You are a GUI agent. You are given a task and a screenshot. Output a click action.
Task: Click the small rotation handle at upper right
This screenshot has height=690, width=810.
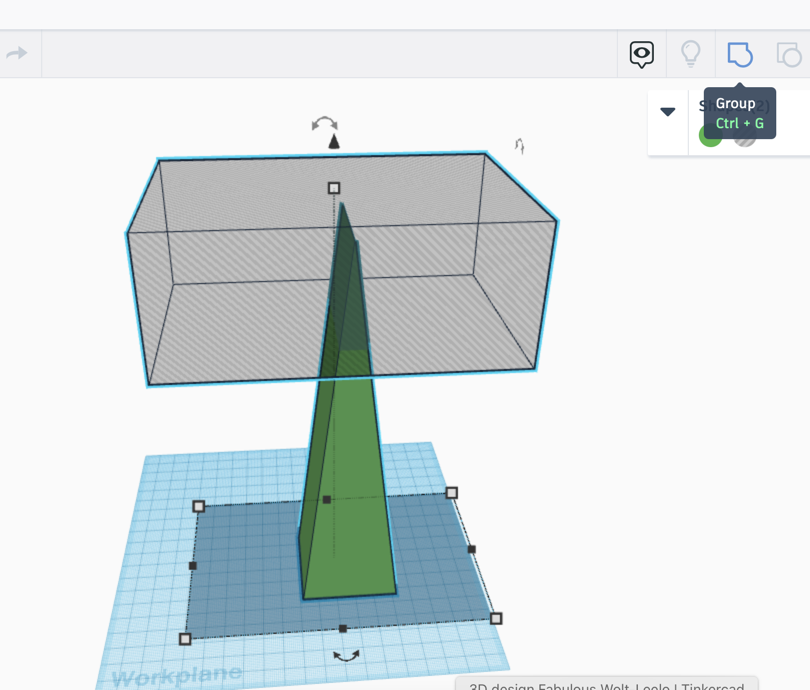pyautogui.click(x=520, y=146)
